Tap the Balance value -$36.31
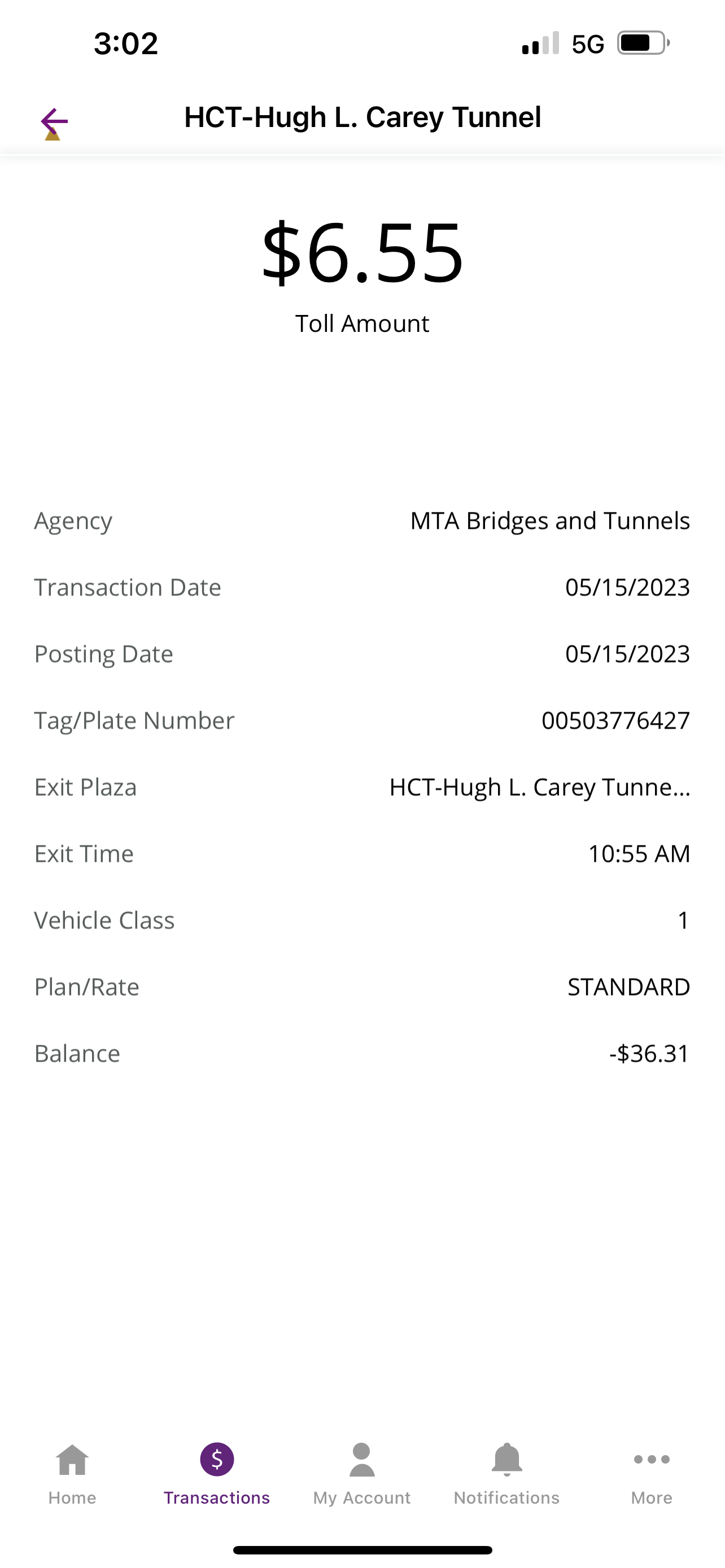Viewport: 725px width, 1568px height. click(649, 1054)
